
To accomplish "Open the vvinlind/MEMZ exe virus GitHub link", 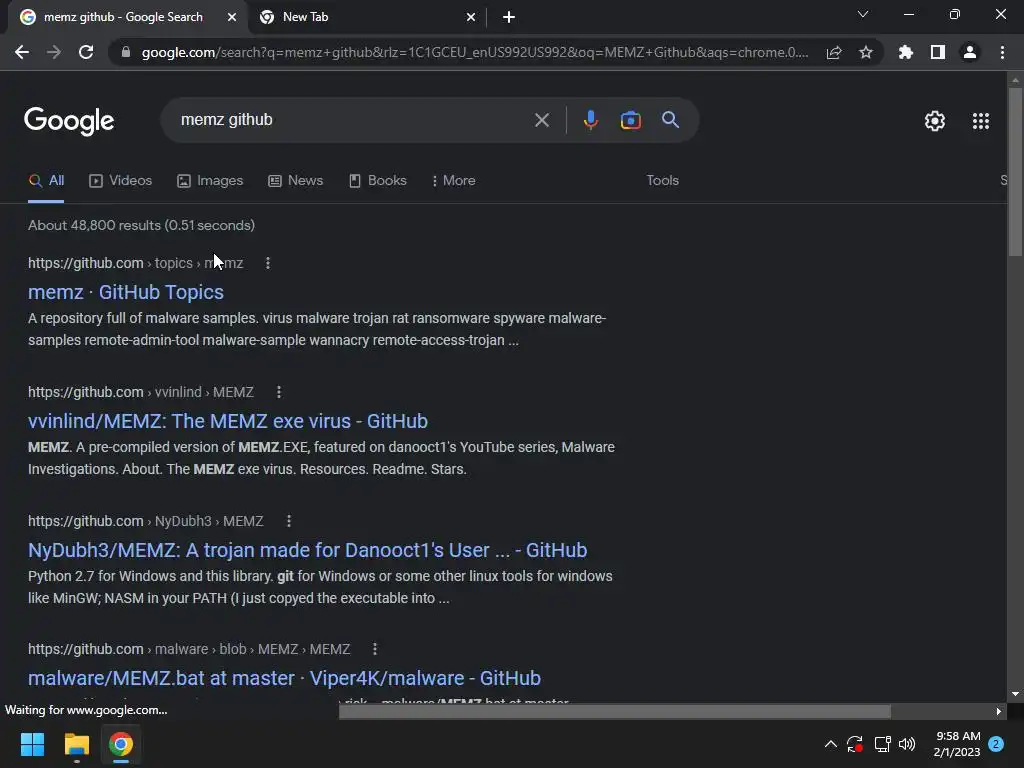I will tap(228, 421).
